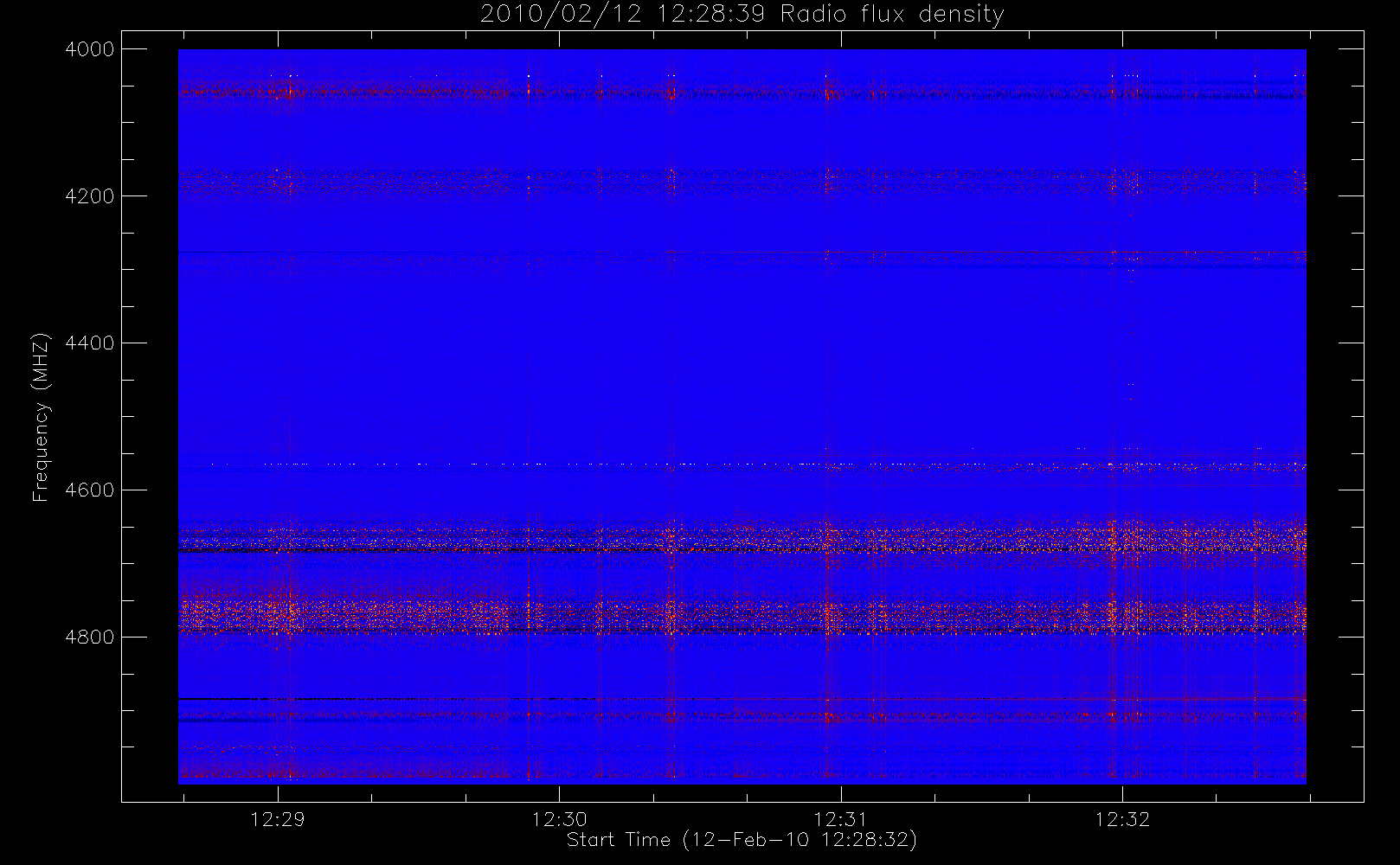Click the 12:32 time axis label

[1122, 819]
